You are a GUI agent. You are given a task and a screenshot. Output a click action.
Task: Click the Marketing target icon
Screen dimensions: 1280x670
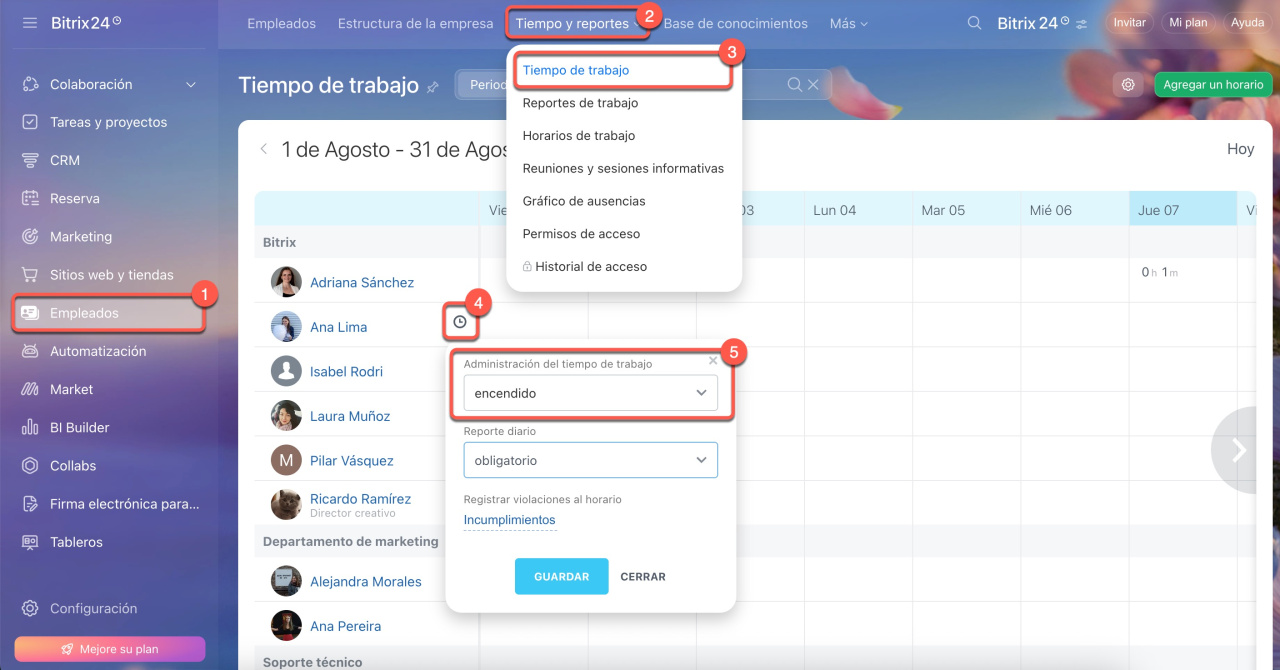[30, 237]
